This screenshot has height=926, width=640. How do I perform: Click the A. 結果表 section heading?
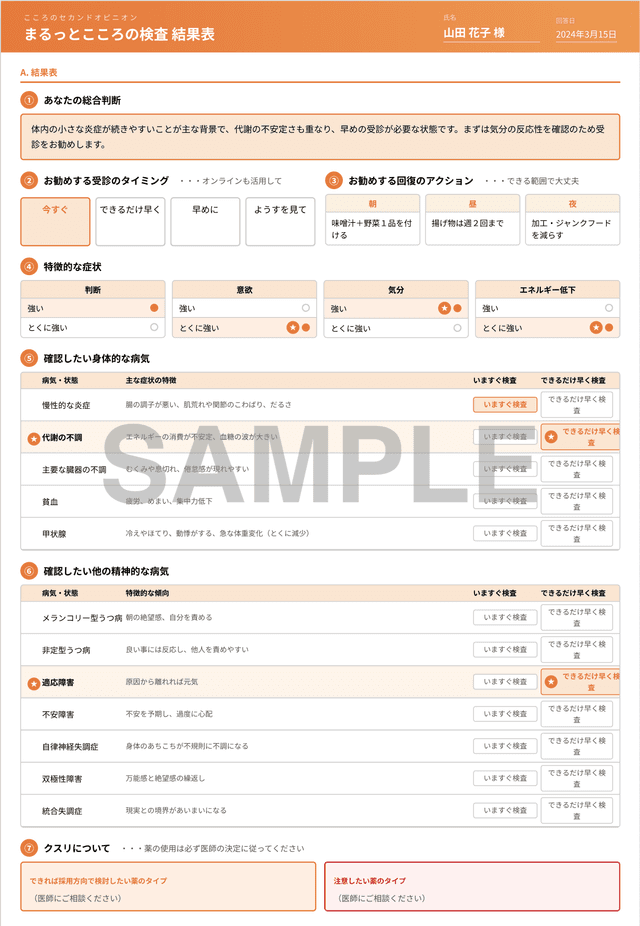(39, 73)
